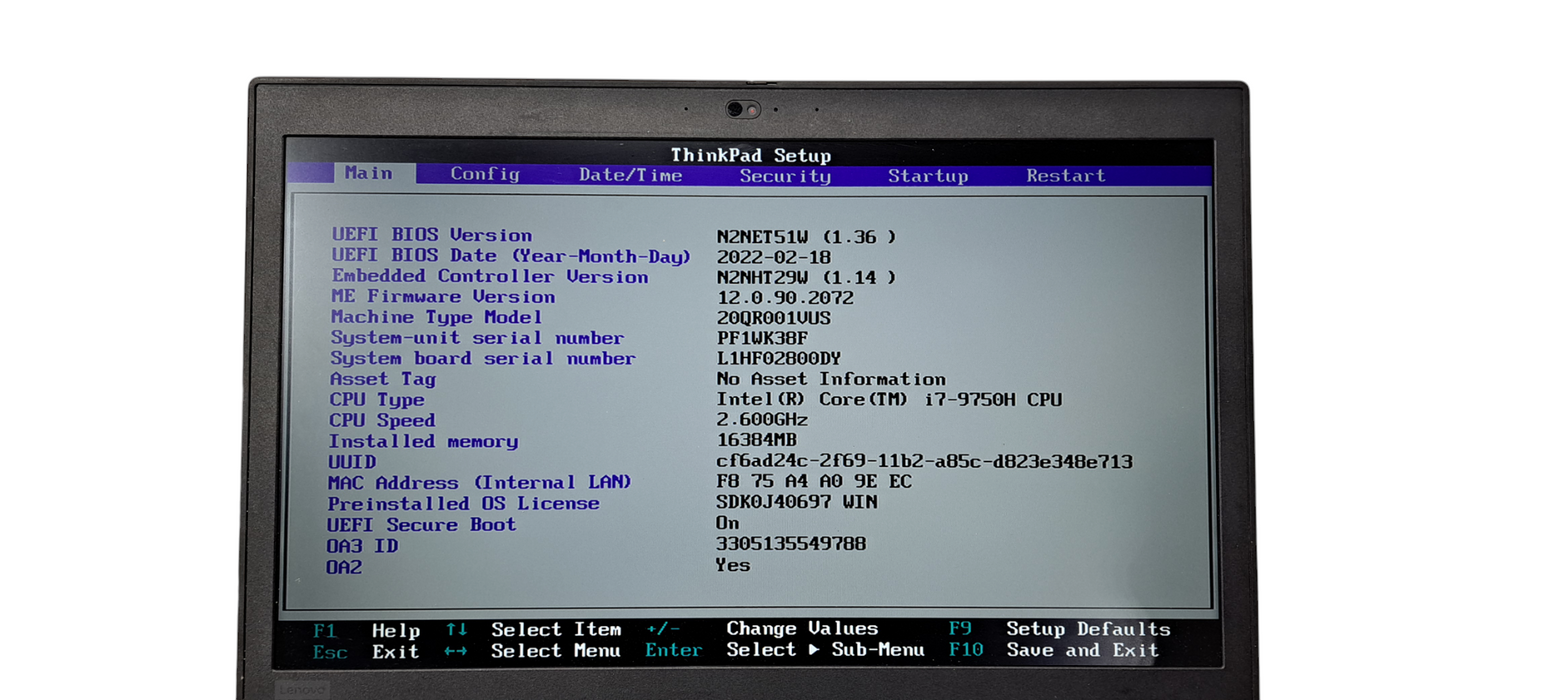Switch to the Date/Time tab
The height and width of the screenshot is (700, 1554).
pos(631,175)
